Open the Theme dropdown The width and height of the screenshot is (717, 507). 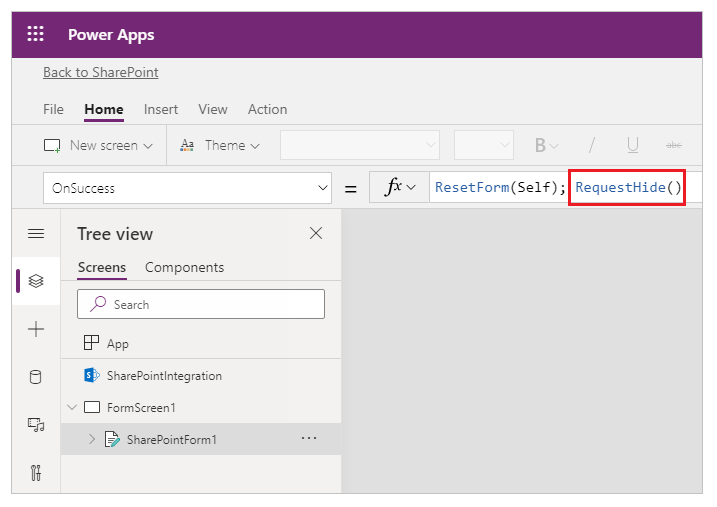(x=220, y=146)
